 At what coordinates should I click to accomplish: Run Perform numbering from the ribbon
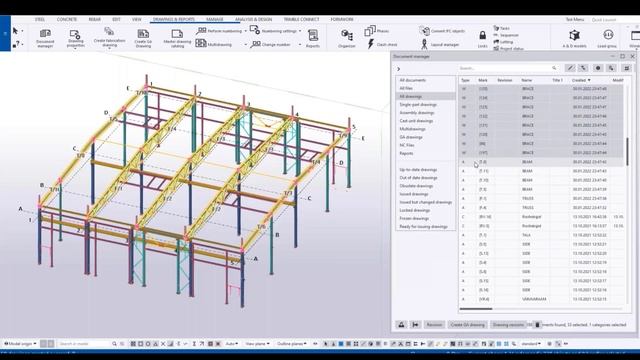point(219,31)
